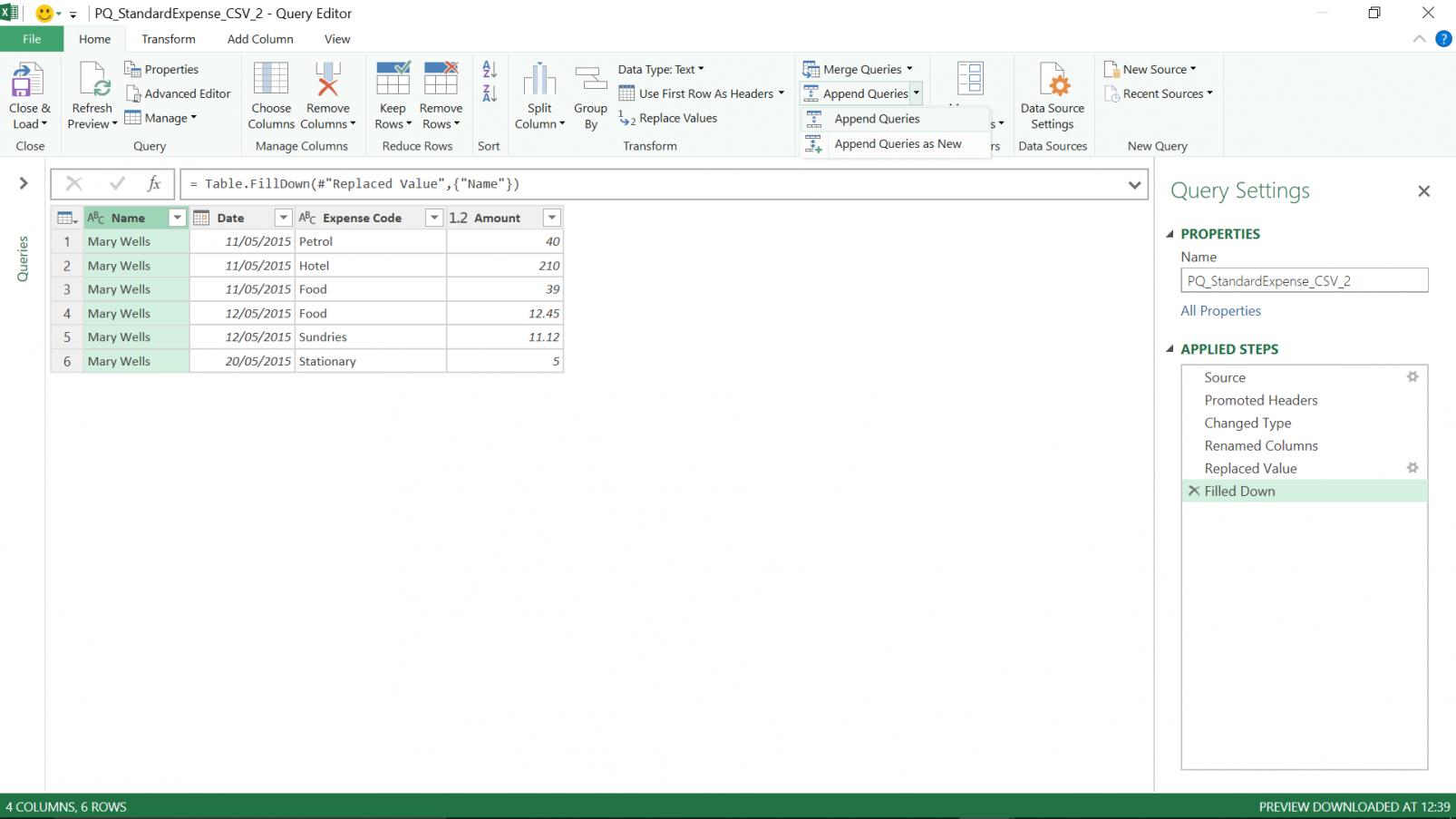The height and width of the screenshot is (819, 1456).
Task: Choose Append Queries as New
Action: tap(896, 144)
